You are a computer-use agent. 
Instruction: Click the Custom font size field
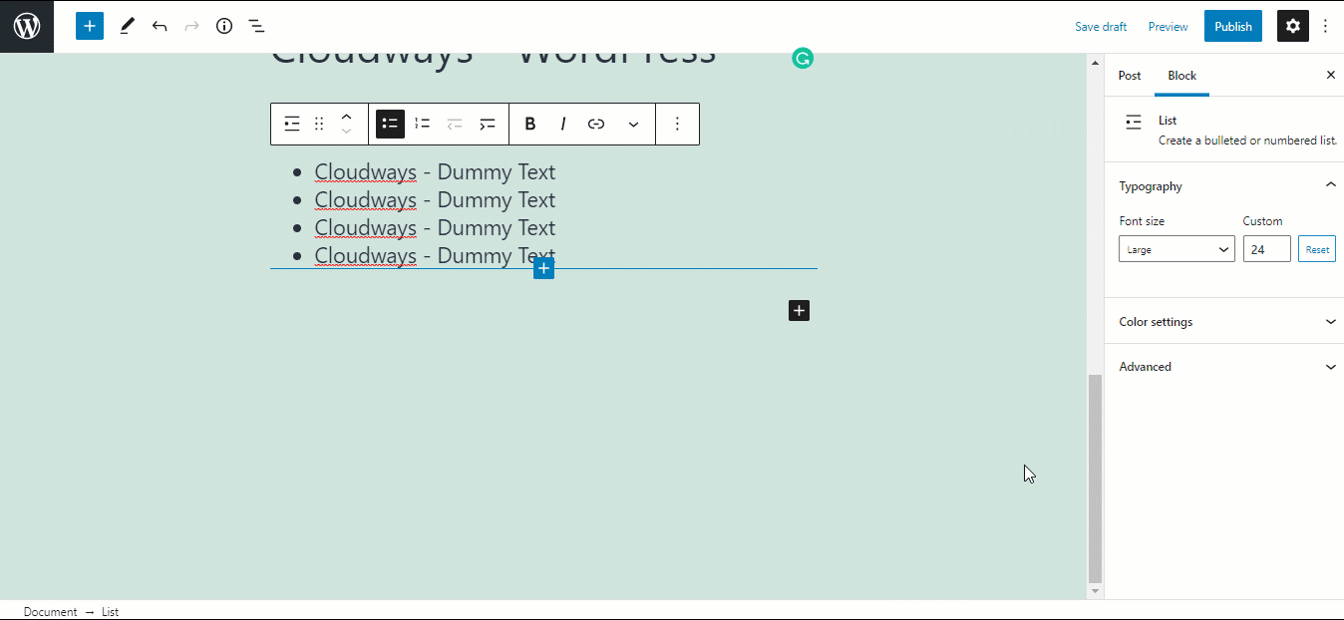(x=1267, y=250)
